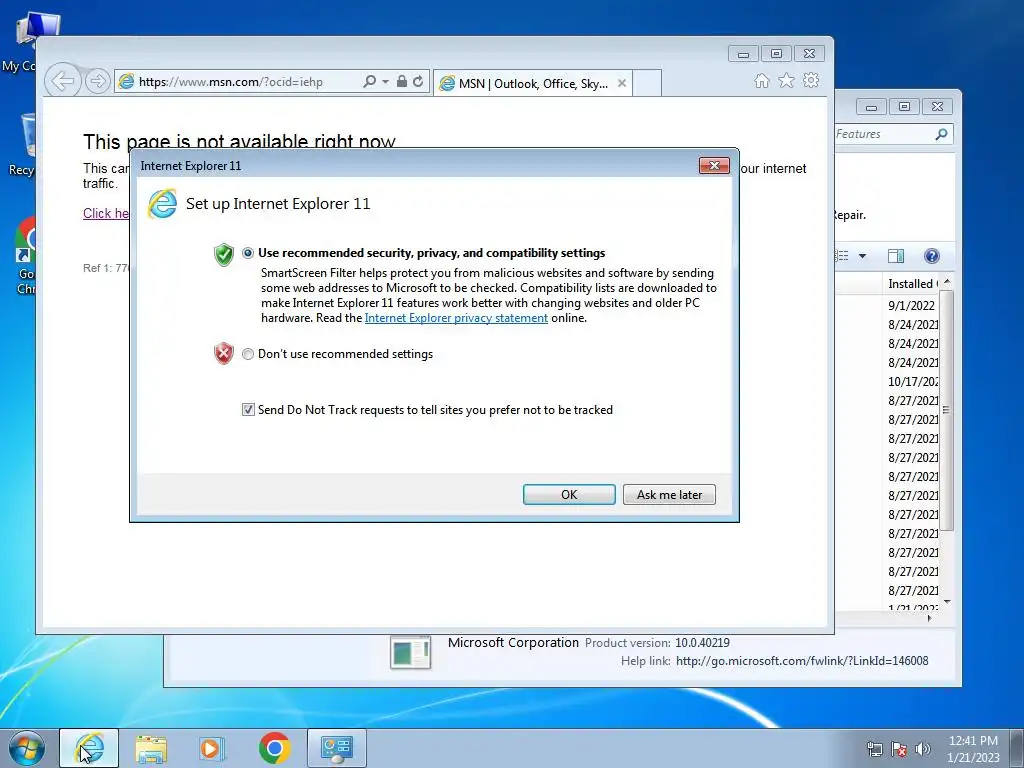Click scroll up arrow in Programs list
The image size is (1024, 768).
pyautogui.click(x=947, y=281)
